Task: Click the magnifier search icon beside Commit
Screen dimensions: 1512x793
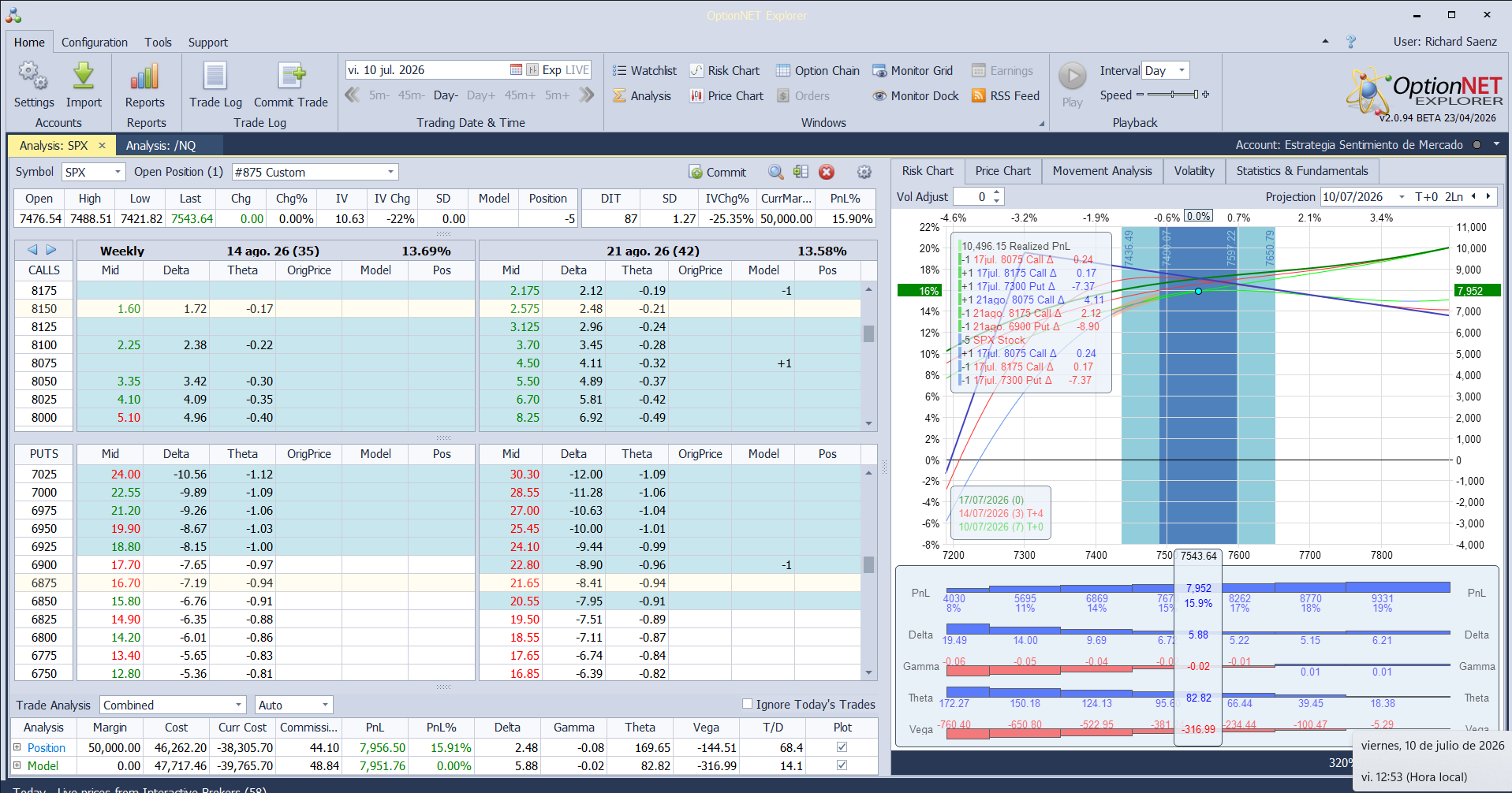Action: click(776, 172)
